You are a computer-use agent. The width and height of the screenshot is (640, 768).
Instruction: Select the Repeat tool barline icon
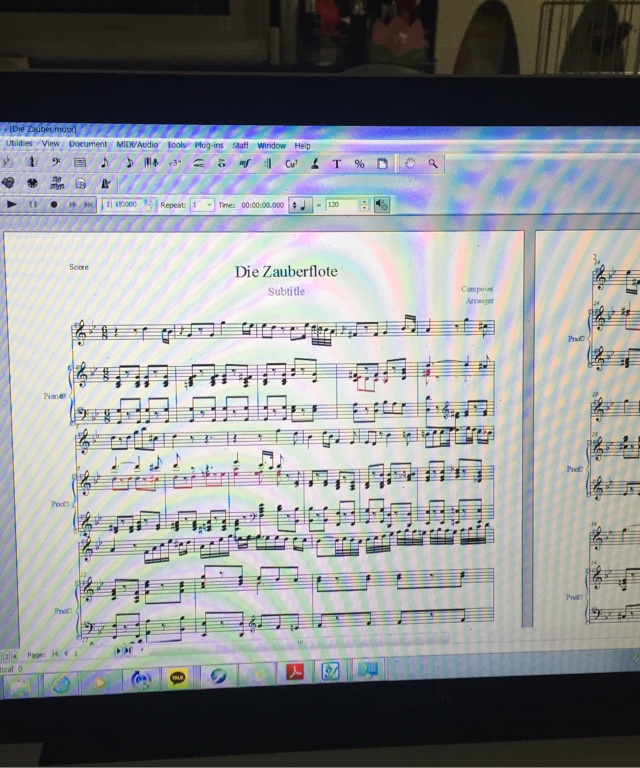[x=268, y=164]
